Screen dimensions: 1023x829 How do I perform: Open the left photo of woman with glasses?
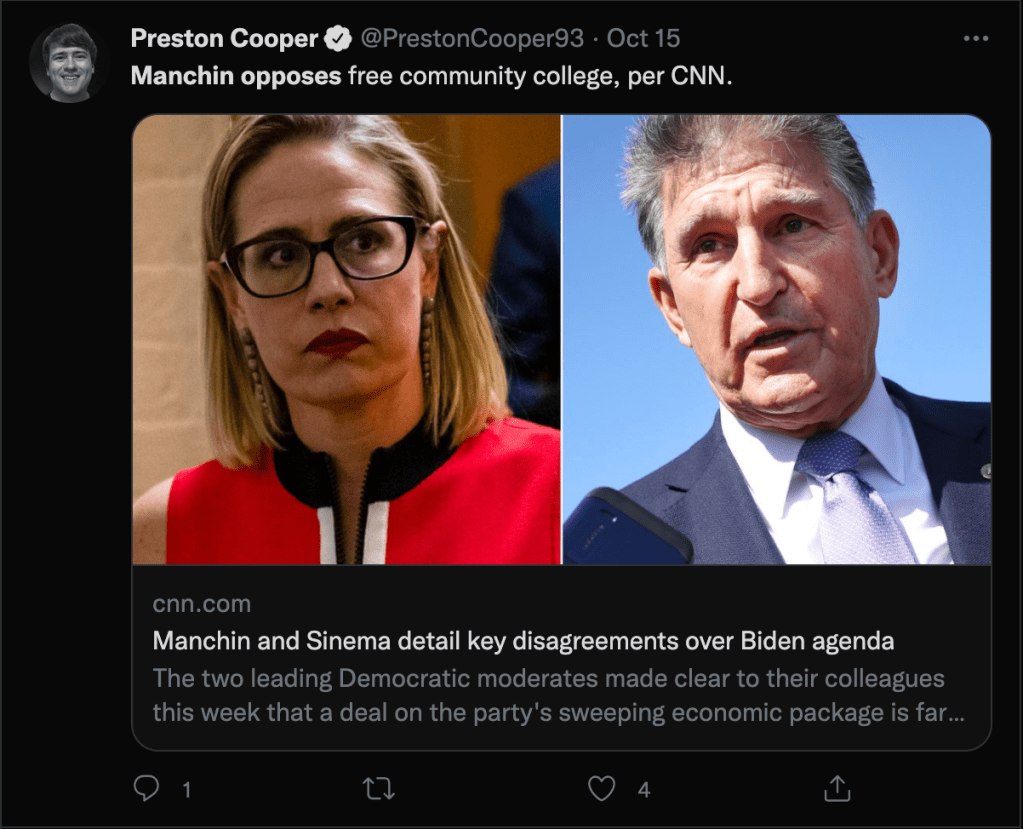coord(346,339)
